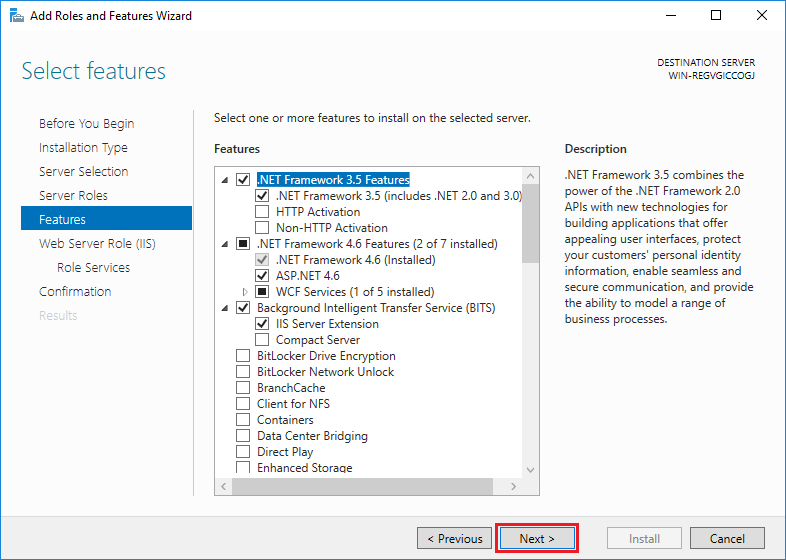
Task: Enable BitLocker Drive Encryption feature
Action: tap(243, 356)
